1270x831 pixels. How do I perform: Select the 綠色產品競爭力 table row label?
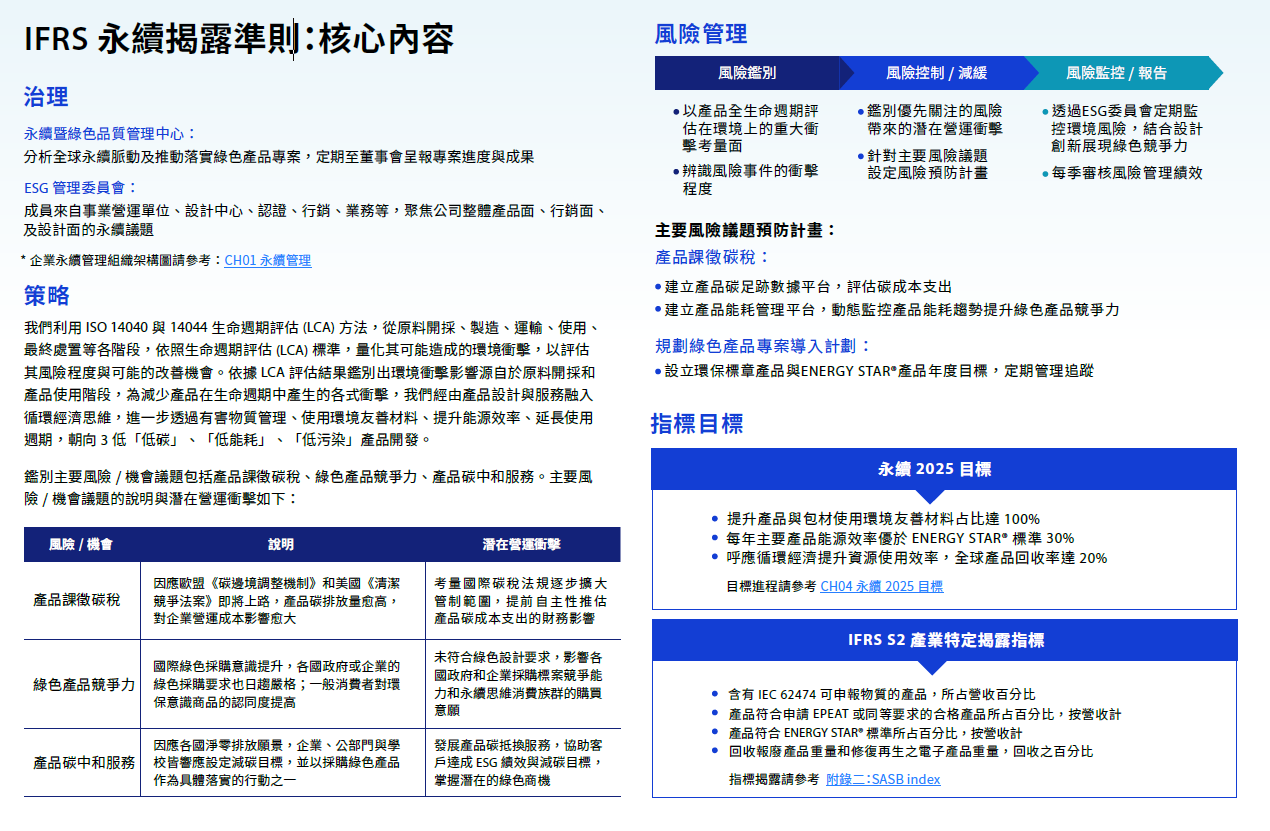tap(84, 685)
